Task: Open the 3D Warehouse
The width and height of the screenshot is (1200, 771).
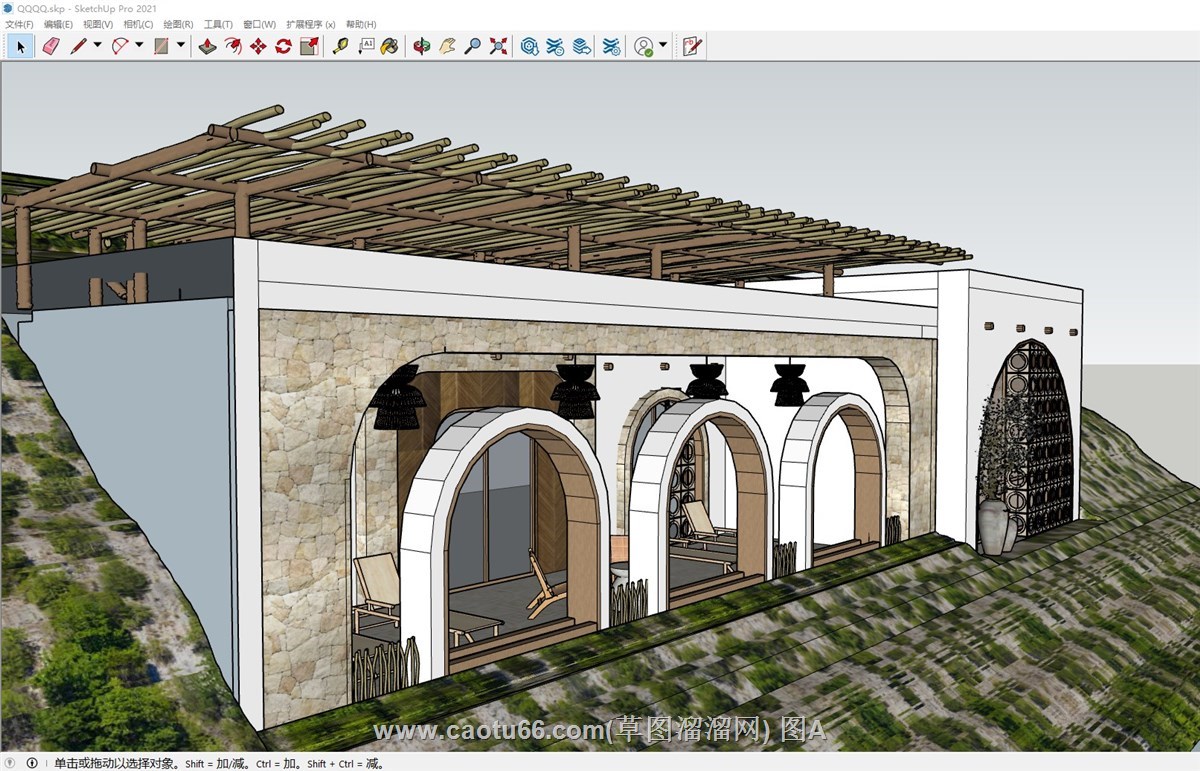Action: pos(530,46)
